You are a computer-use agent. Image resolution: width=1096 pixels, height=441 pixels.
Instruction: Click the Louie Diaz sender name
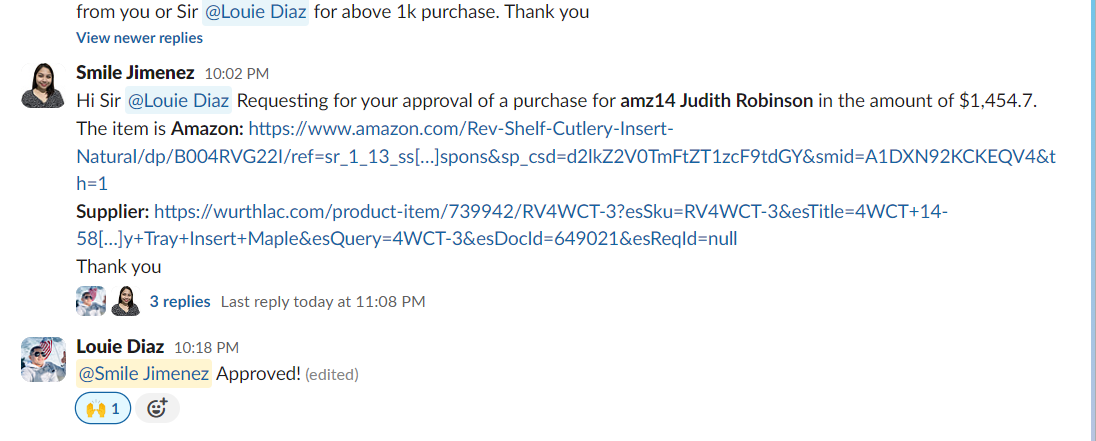pyautogui.click(x=120, y=347)
